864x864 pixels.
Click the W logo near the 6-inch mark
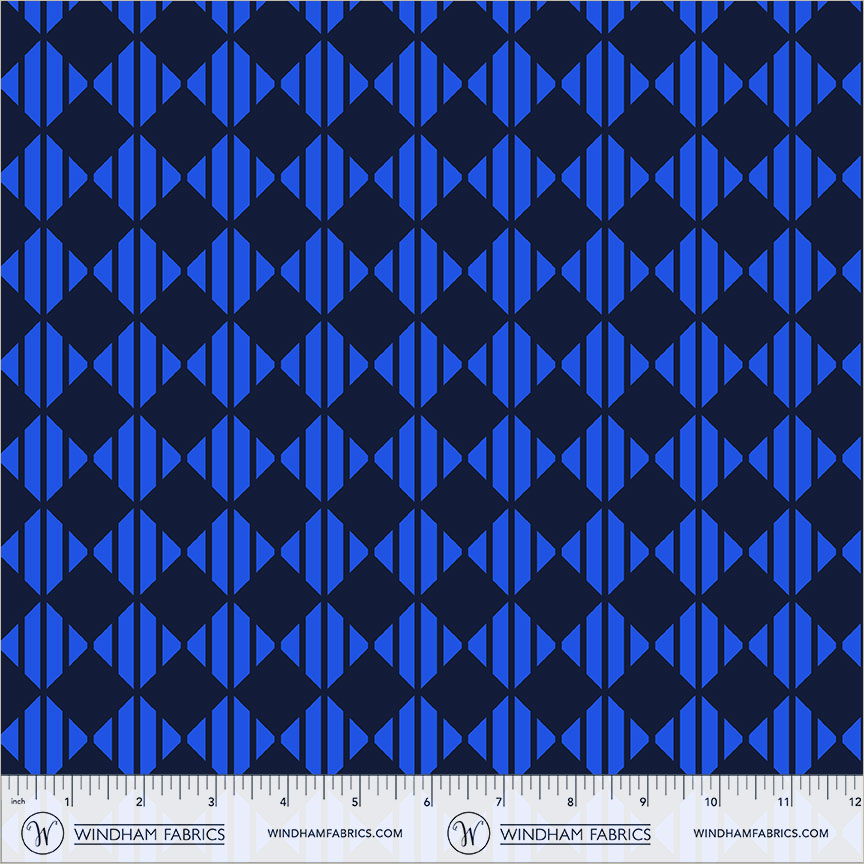pyautogui.click(x=468, y=832)
